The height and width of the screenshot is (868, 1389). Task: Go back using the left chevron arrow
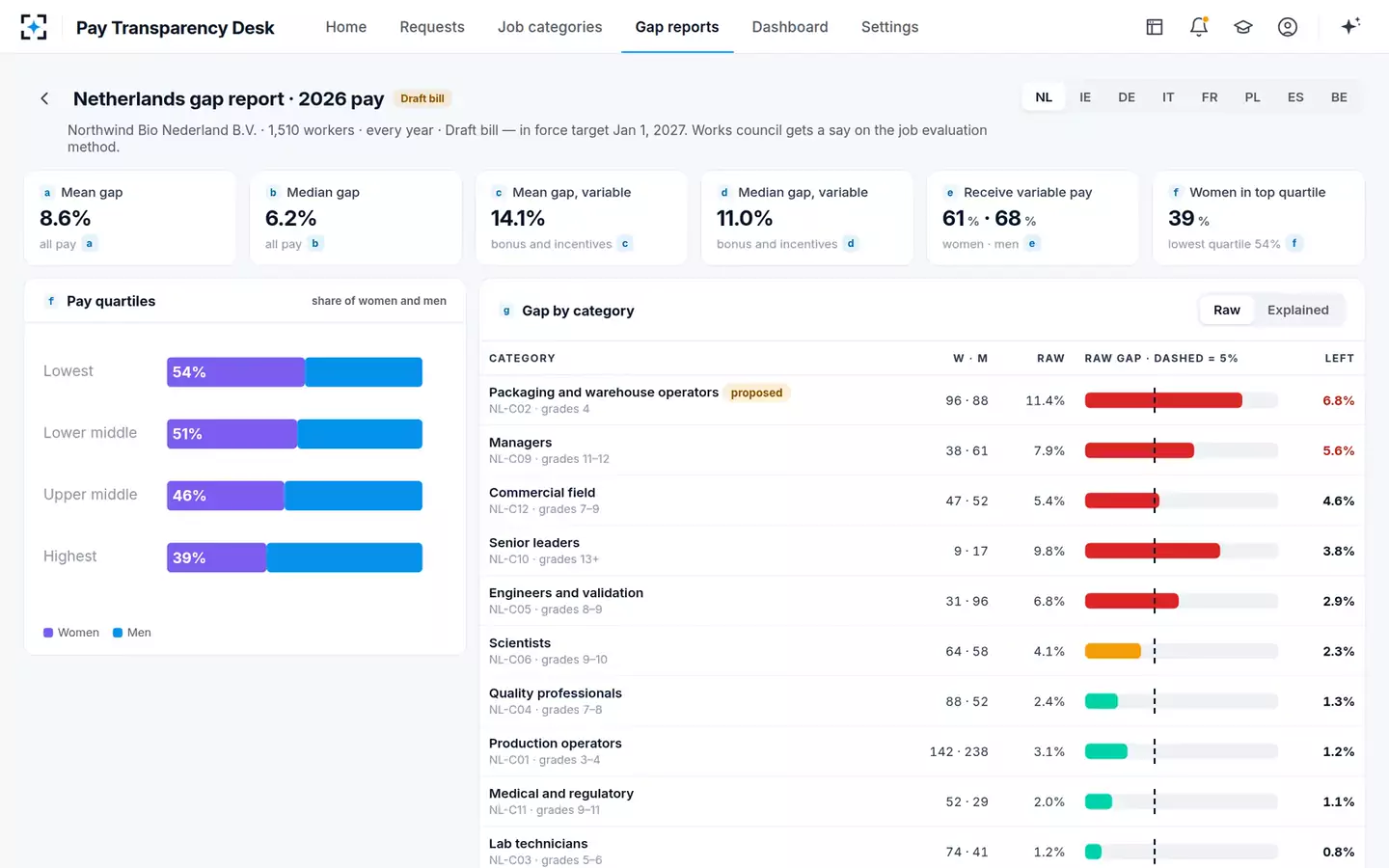(x=44, y=98)
